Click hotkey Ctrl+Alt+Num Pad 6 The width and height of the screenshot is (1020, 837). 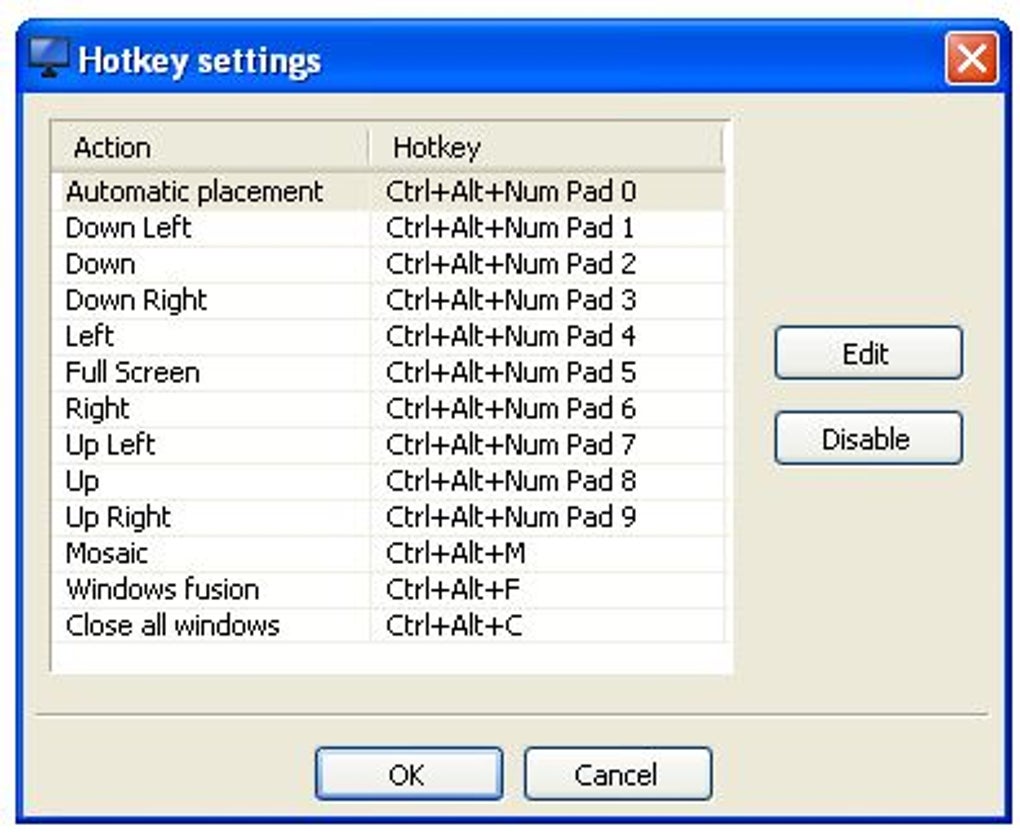pos(511,409)
